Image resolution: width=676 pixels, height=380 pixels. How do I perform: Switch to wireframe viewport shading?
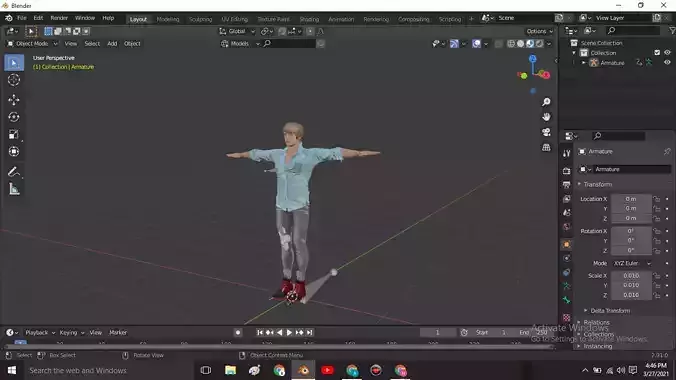point(511,44)
